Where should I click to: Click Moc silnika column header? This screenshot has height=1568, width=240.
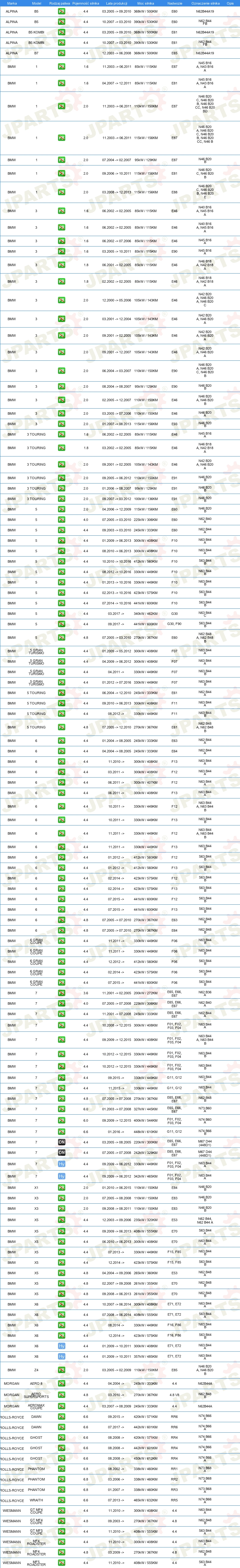click(x=145, y=3)
